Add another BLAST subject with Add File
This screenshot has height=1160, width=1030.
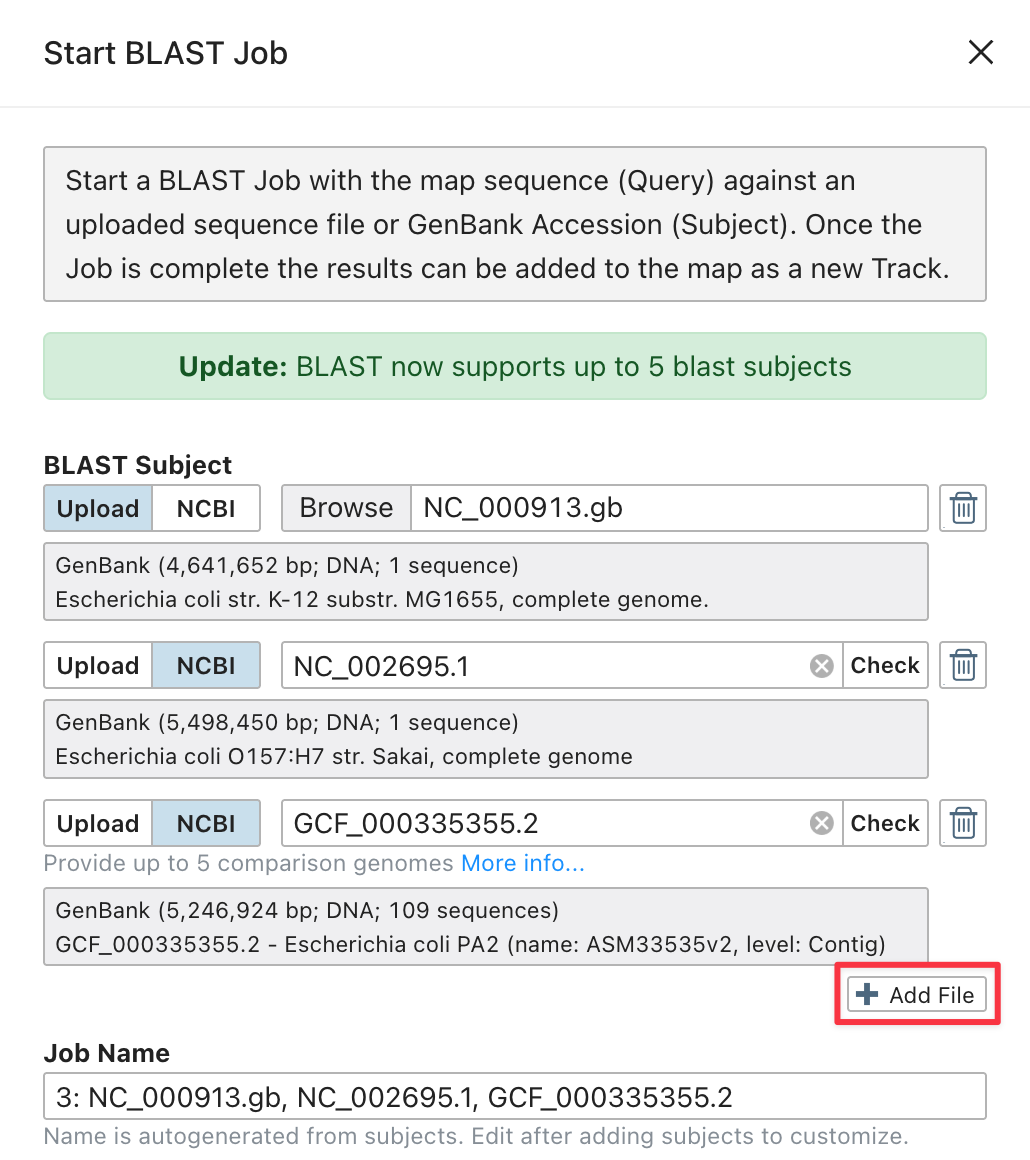[x=917, y=995]
